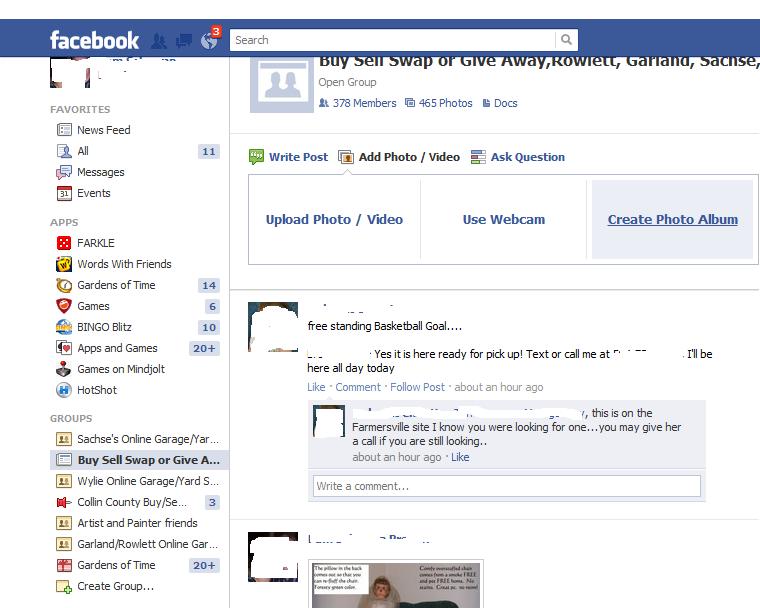
Task: Click the about an hour ago post timestamp
Action: pos(499,387)
